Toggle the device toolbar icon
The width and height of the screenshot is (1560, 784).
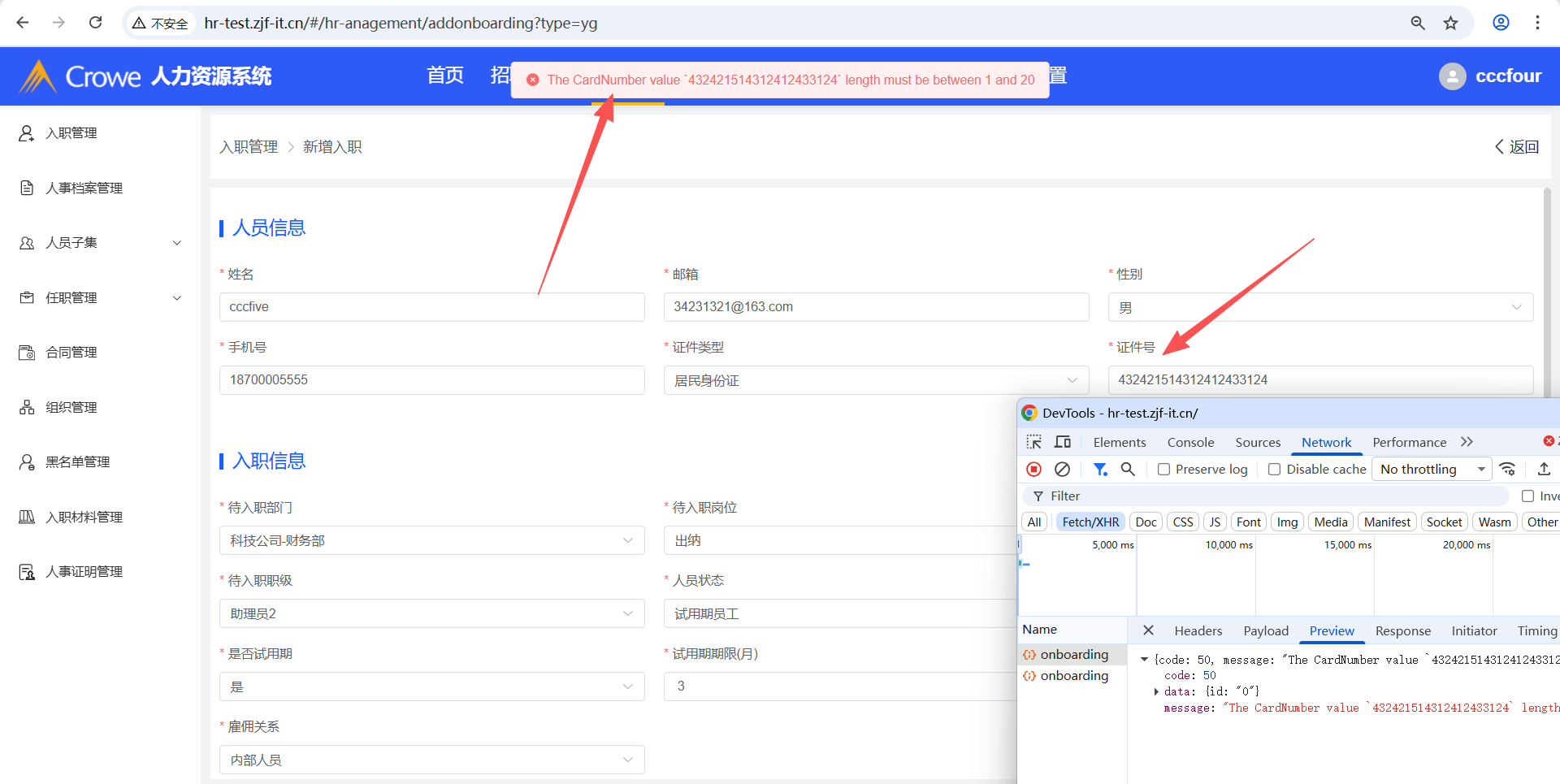tap(1062, 442)
